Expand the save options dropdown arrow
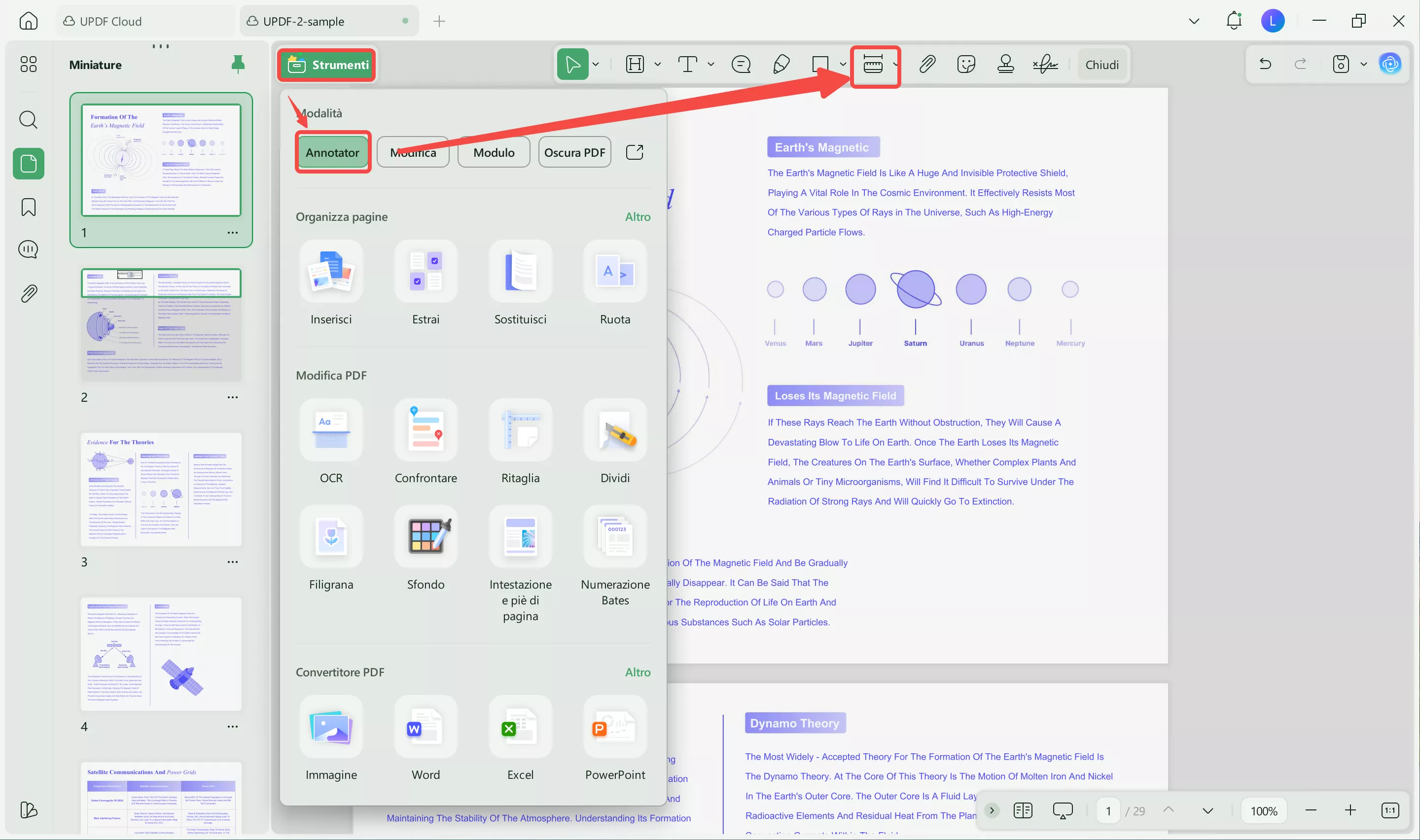 (1363, 64)
